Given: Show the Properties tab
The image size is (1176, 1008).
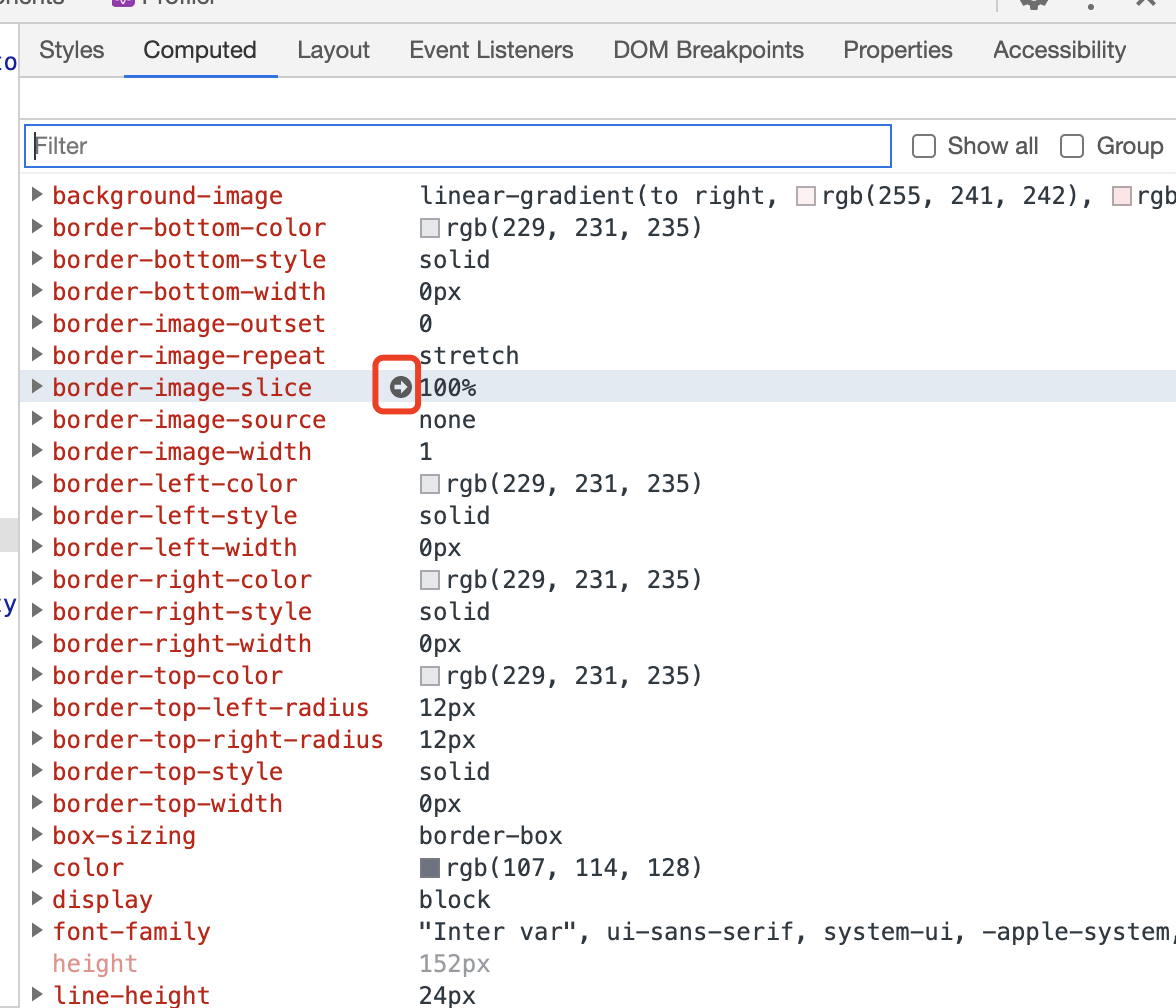Looking at the screenshot, I should pos(898,50).
